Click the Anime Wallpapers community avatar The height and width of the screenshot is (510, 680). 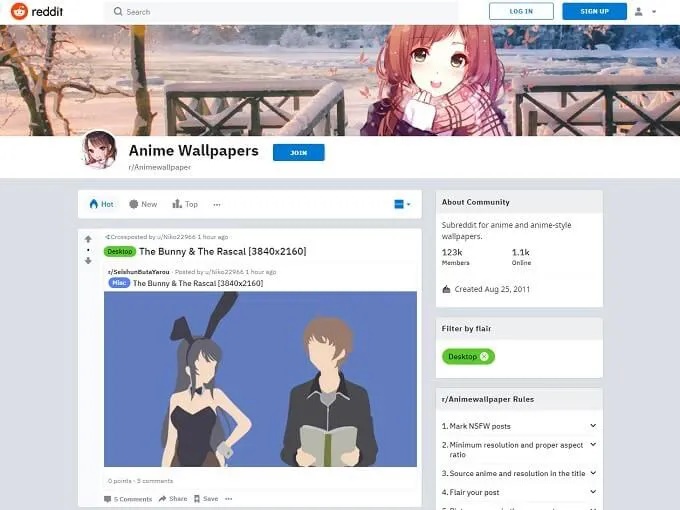pos(100,150)
